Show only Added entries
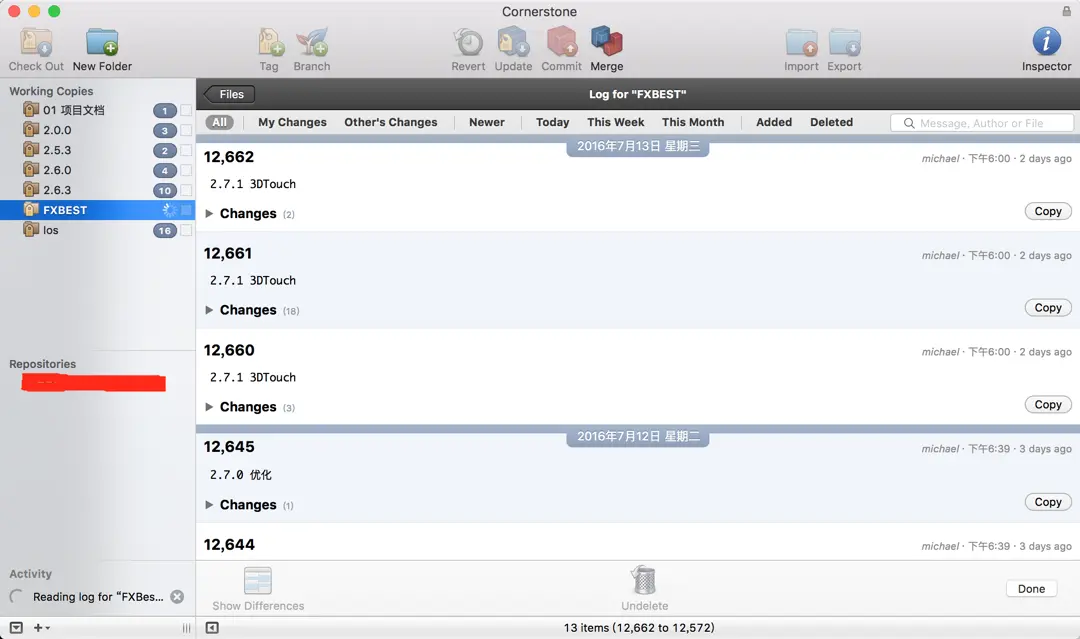 point(774,123)
